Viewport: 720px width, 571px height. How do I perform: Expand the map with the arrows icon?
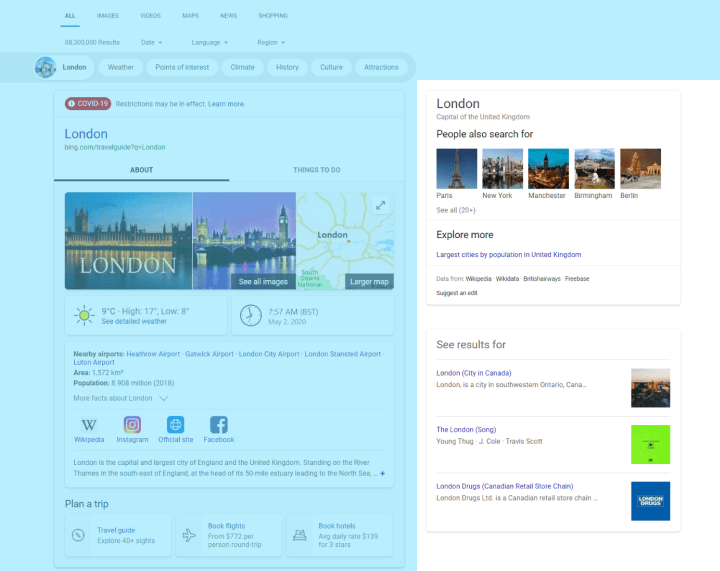(380, 205)
